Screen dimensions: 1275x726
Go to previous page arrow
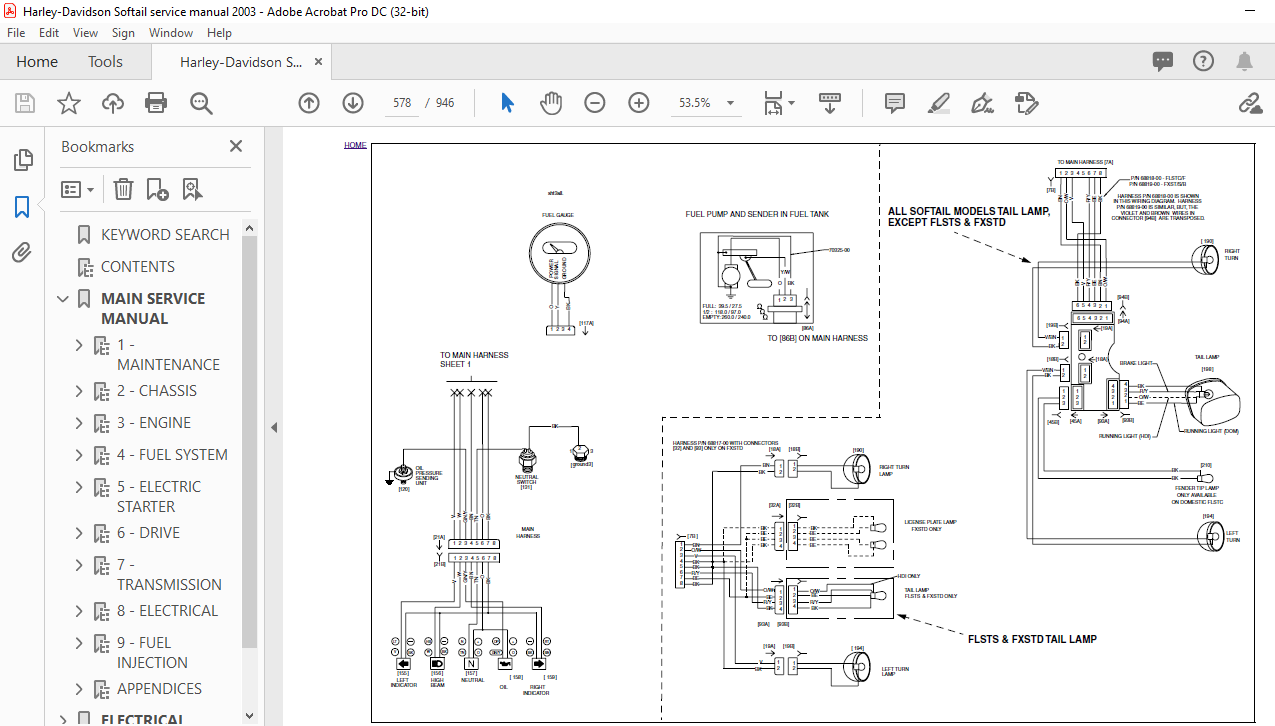[x=309, y=103]
